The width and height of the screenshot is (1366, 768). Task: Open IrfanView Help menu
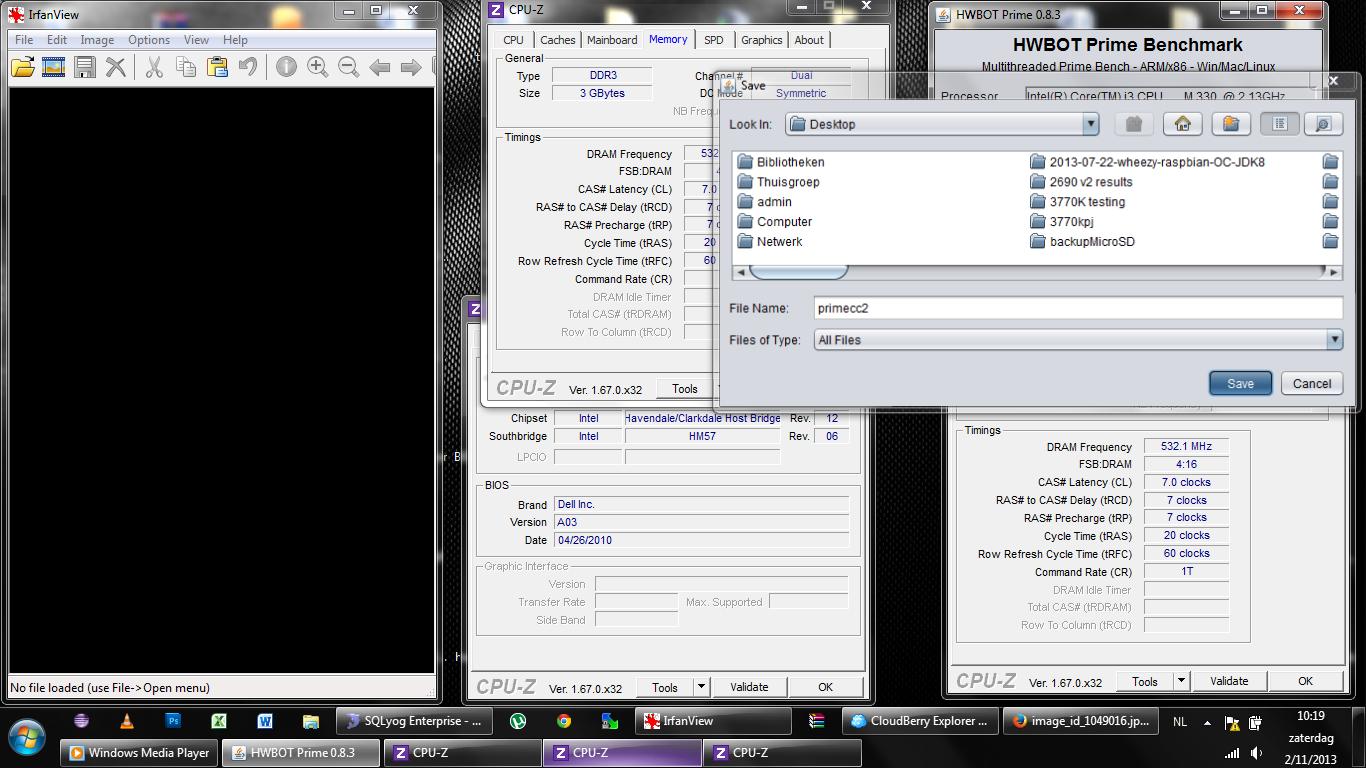coord(235,40)
